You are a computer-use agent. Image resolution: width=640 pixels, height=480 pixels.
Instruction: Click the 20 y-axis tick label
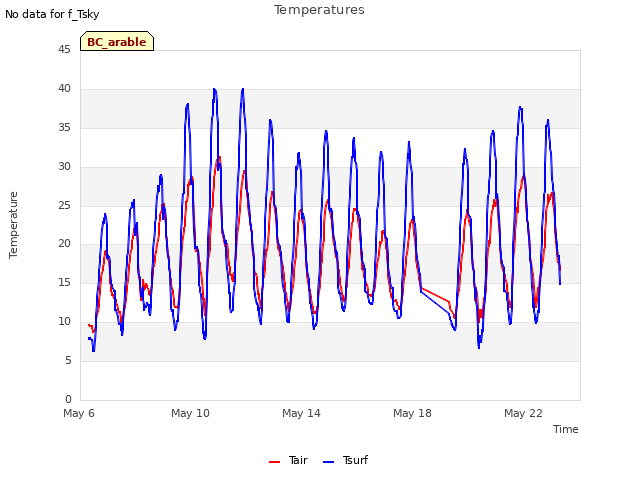tap(64, 244)
